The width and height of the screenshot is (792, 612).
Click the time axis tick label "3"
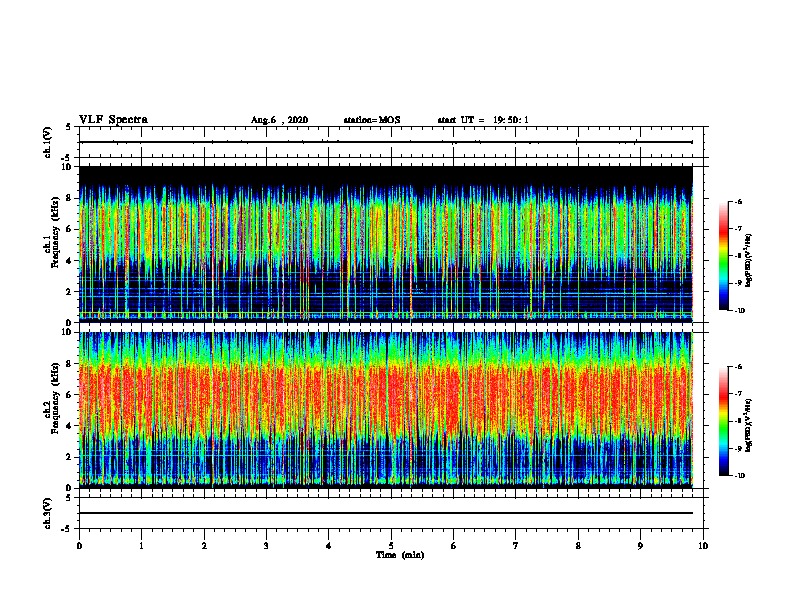tap(266, 546)
